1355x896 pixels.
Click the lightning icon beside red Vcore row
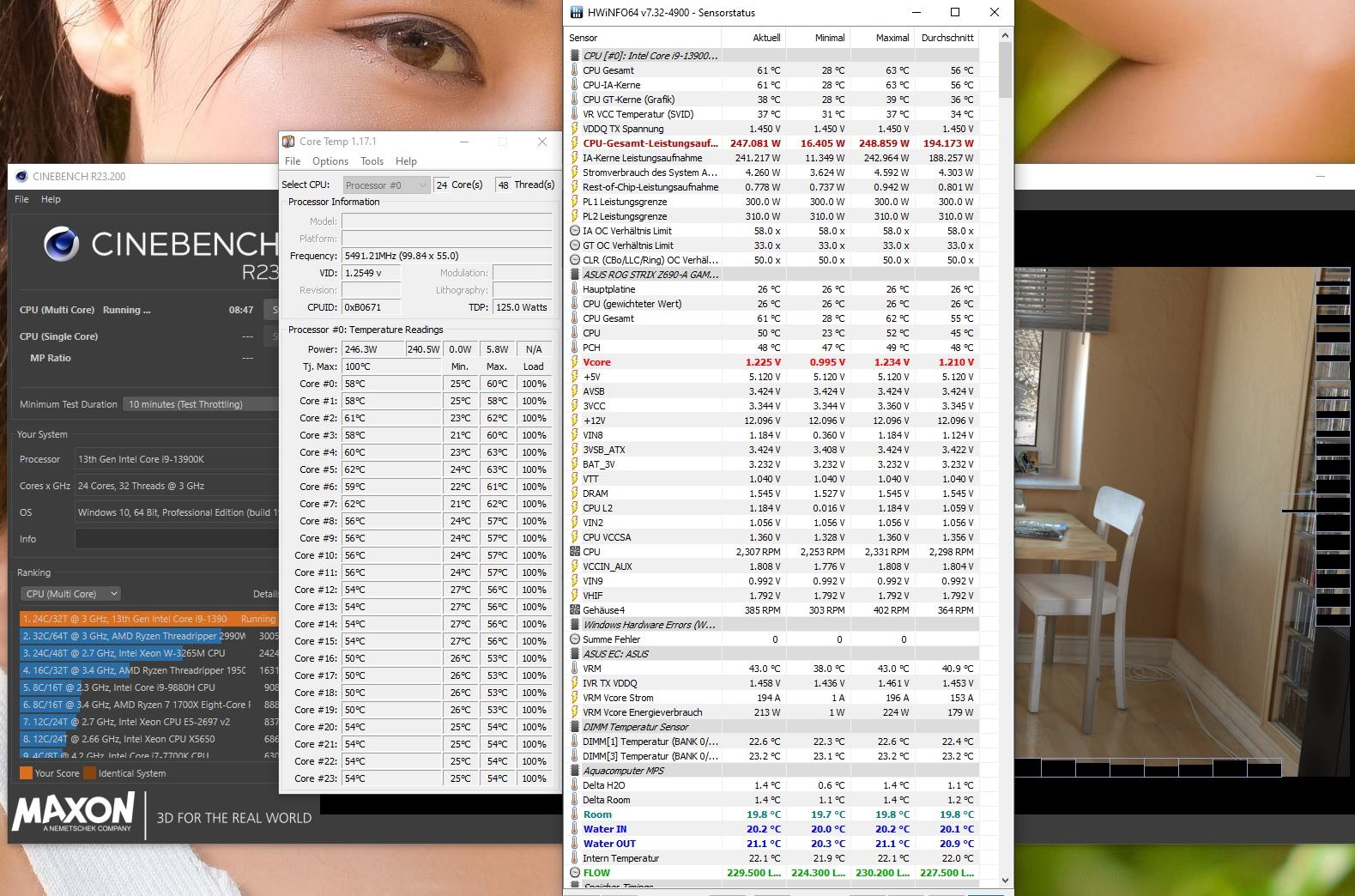(x=575, y=362)
